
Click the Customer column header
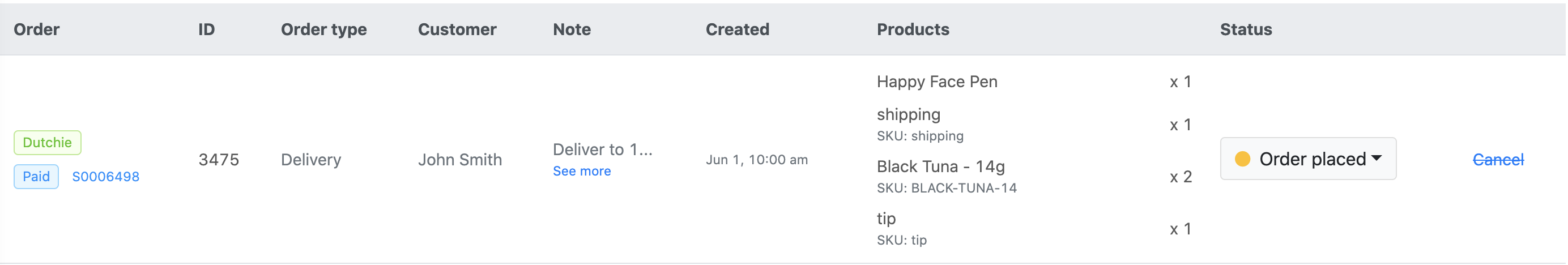click(x=457, y=29)
